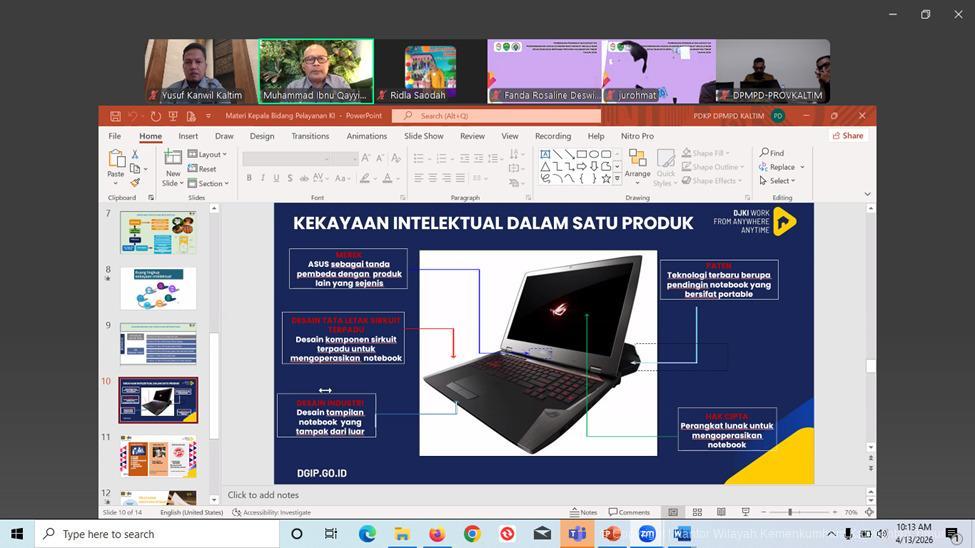975x548 pixels.
Task: Click the Save icon in PowerPoint title bar
Action: tap(115, 116)
